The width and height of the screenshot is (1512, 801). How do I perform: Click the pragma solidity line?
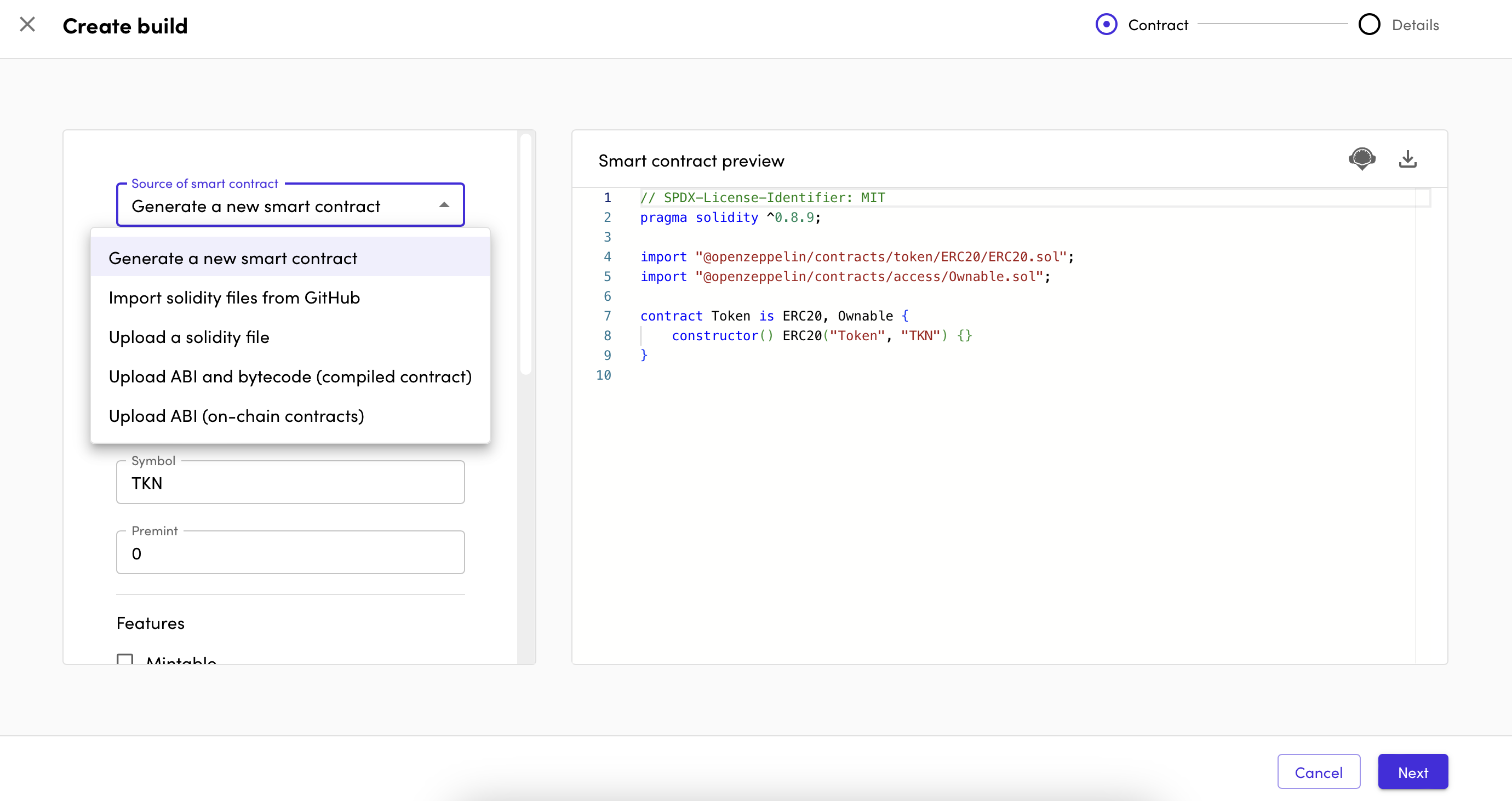point(730,218)
